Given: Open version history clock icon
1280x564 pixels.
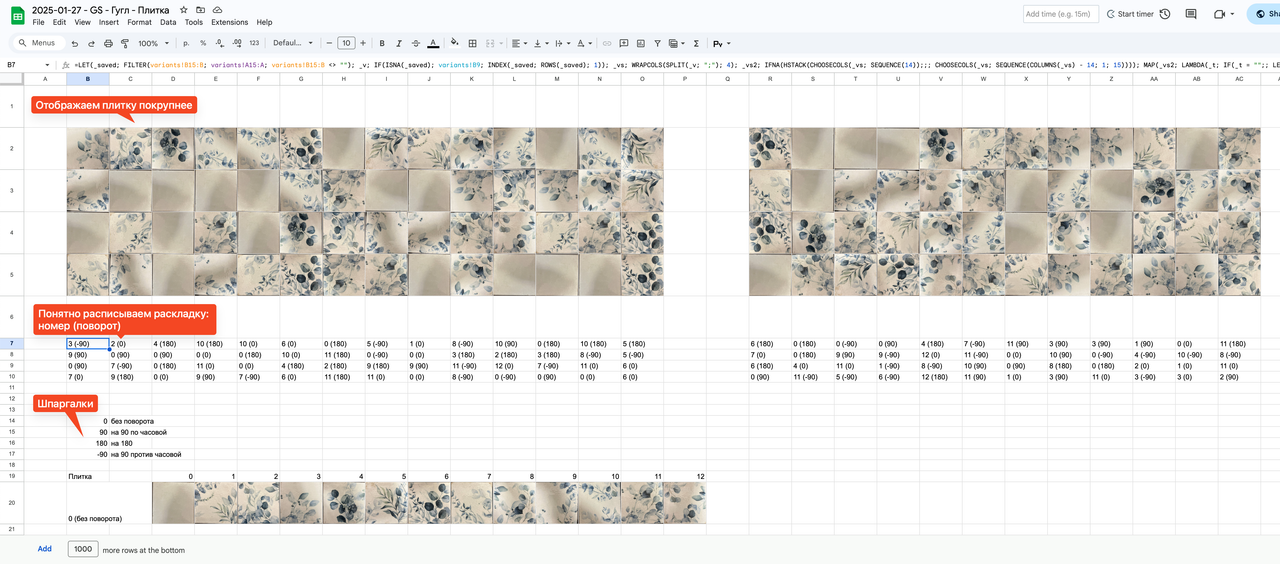Looking at the screenshot, I should (1165, 14).
